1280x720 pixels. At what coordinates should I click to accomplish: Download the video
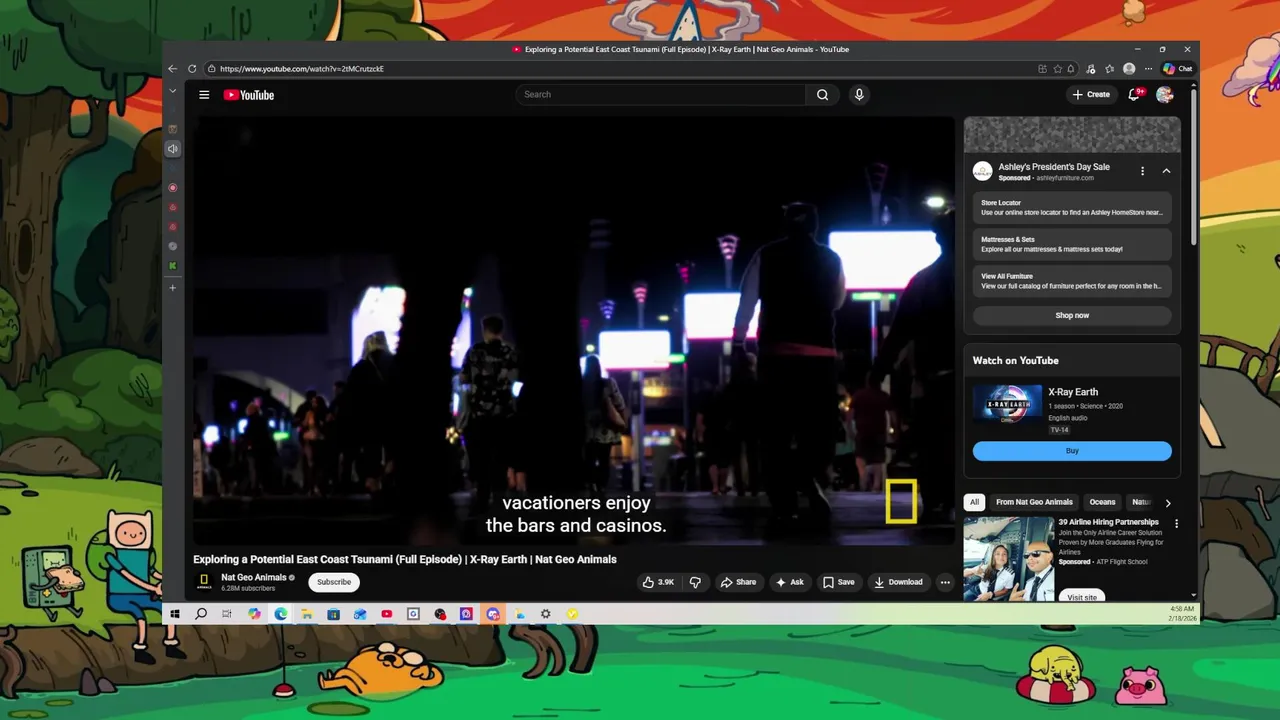click(x=898, y=582)
